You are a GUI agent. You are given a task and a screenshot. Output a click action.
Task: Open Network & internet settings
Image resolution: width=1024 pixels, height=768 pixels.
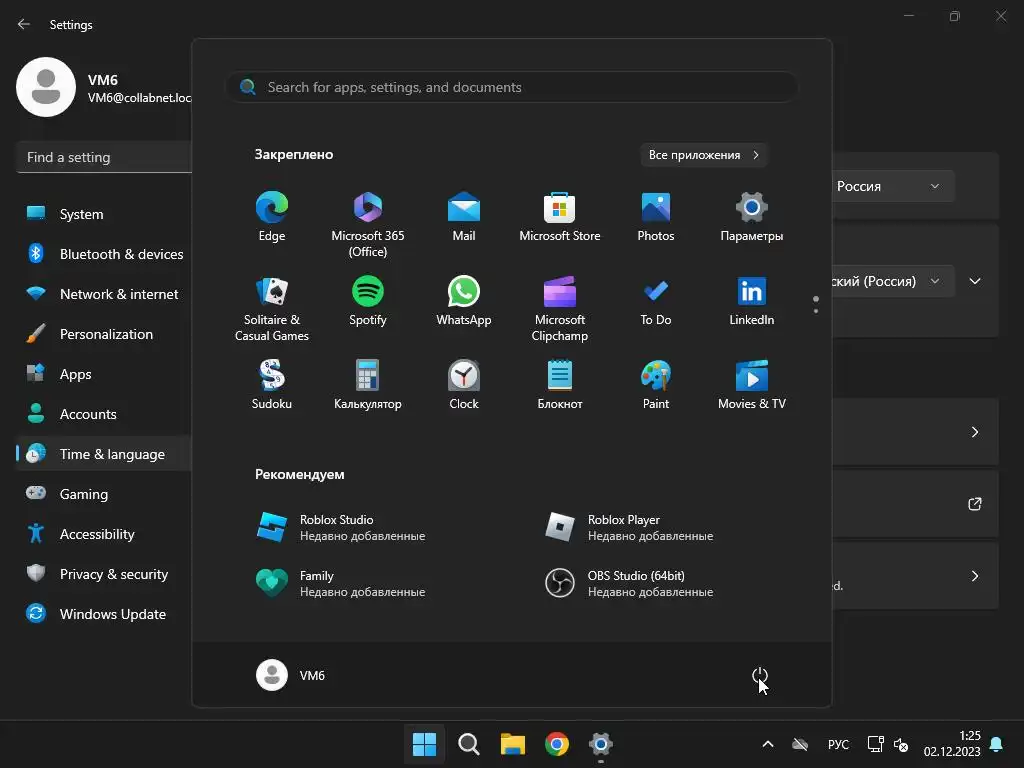pos(104,294)
